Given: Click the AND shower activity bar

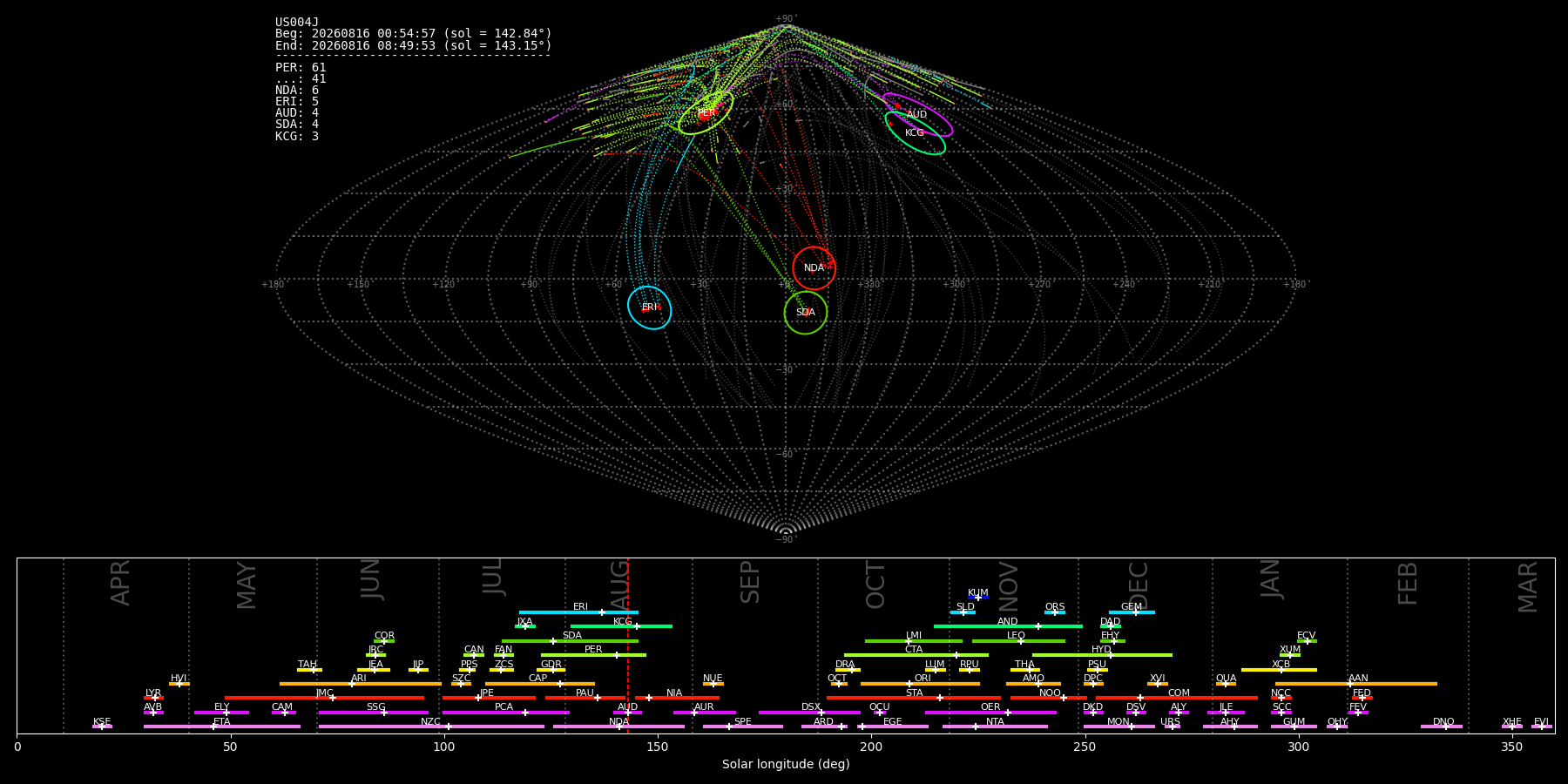Looking at the screenshot, I should click(x=1008, y=626).
